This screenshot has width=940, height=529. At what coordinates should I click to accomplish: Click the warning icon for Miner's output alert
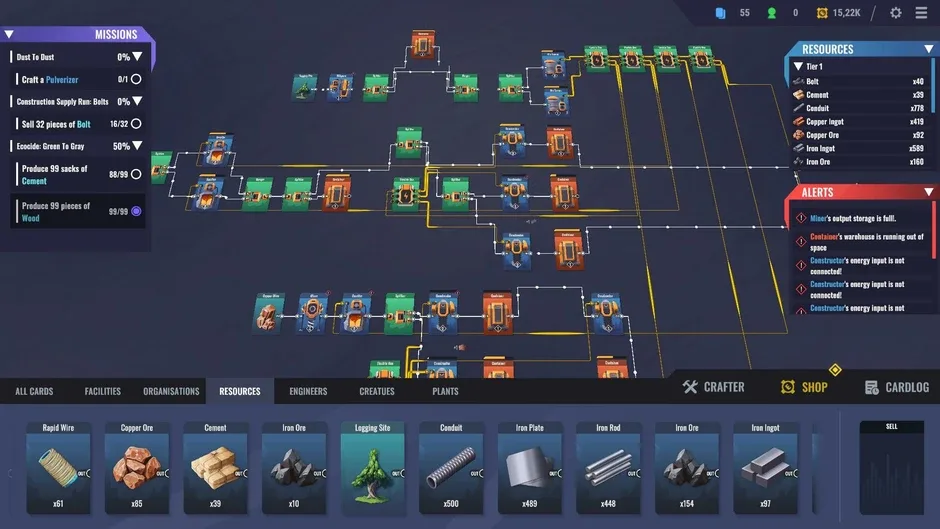click(801, 218)
